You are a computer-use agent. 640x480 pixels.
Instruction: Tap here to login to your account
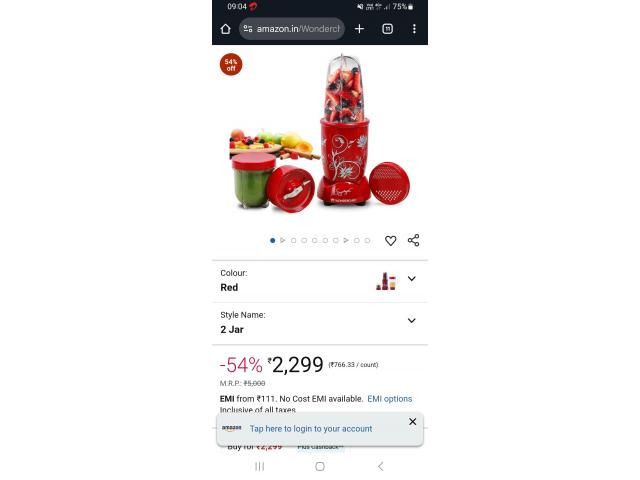click(311, 429)
